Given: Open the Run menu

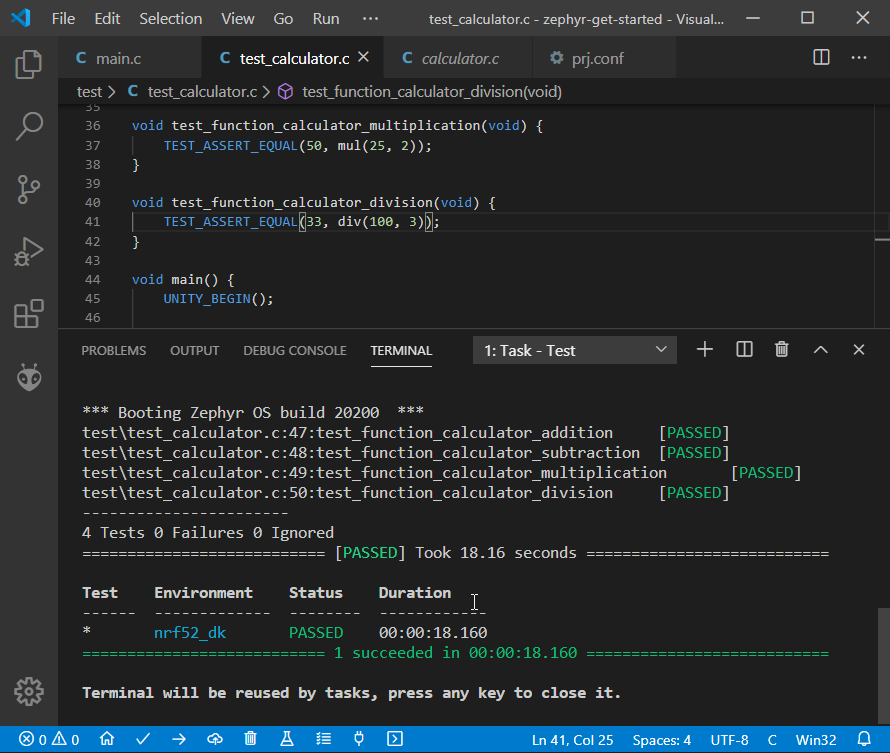Looking at the screenshot, I should [x=326, y=19].
